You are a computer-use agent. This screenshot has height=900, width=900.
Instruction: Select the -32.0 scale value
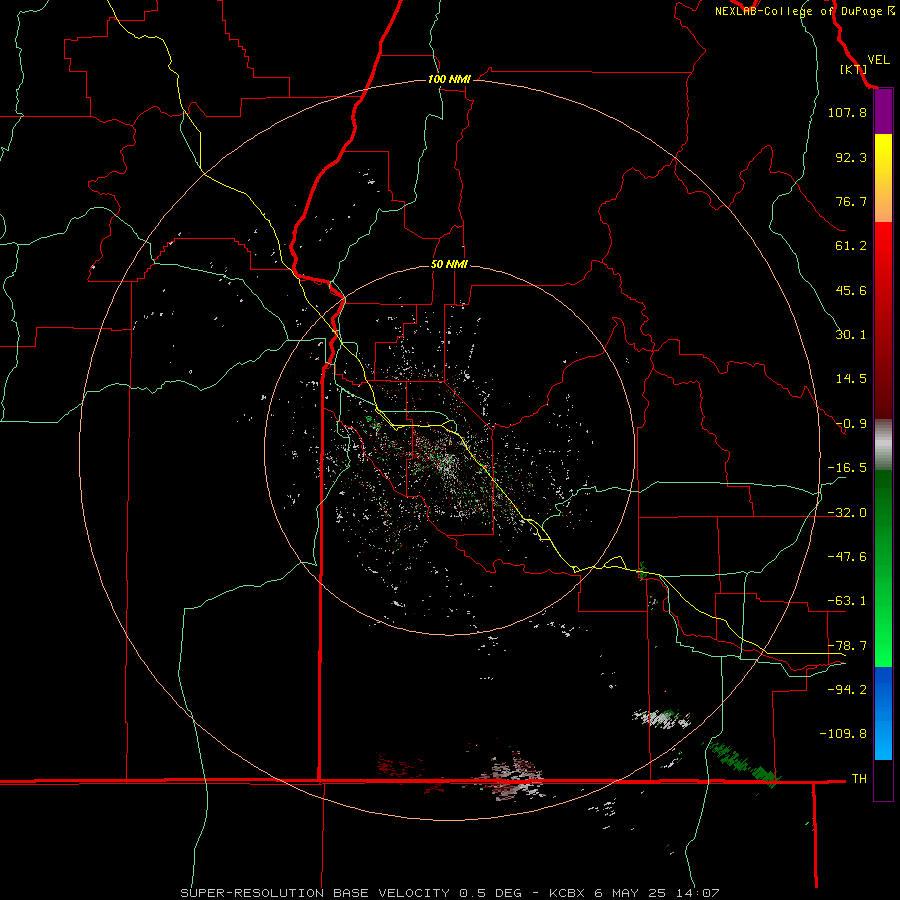pos(847,513)
